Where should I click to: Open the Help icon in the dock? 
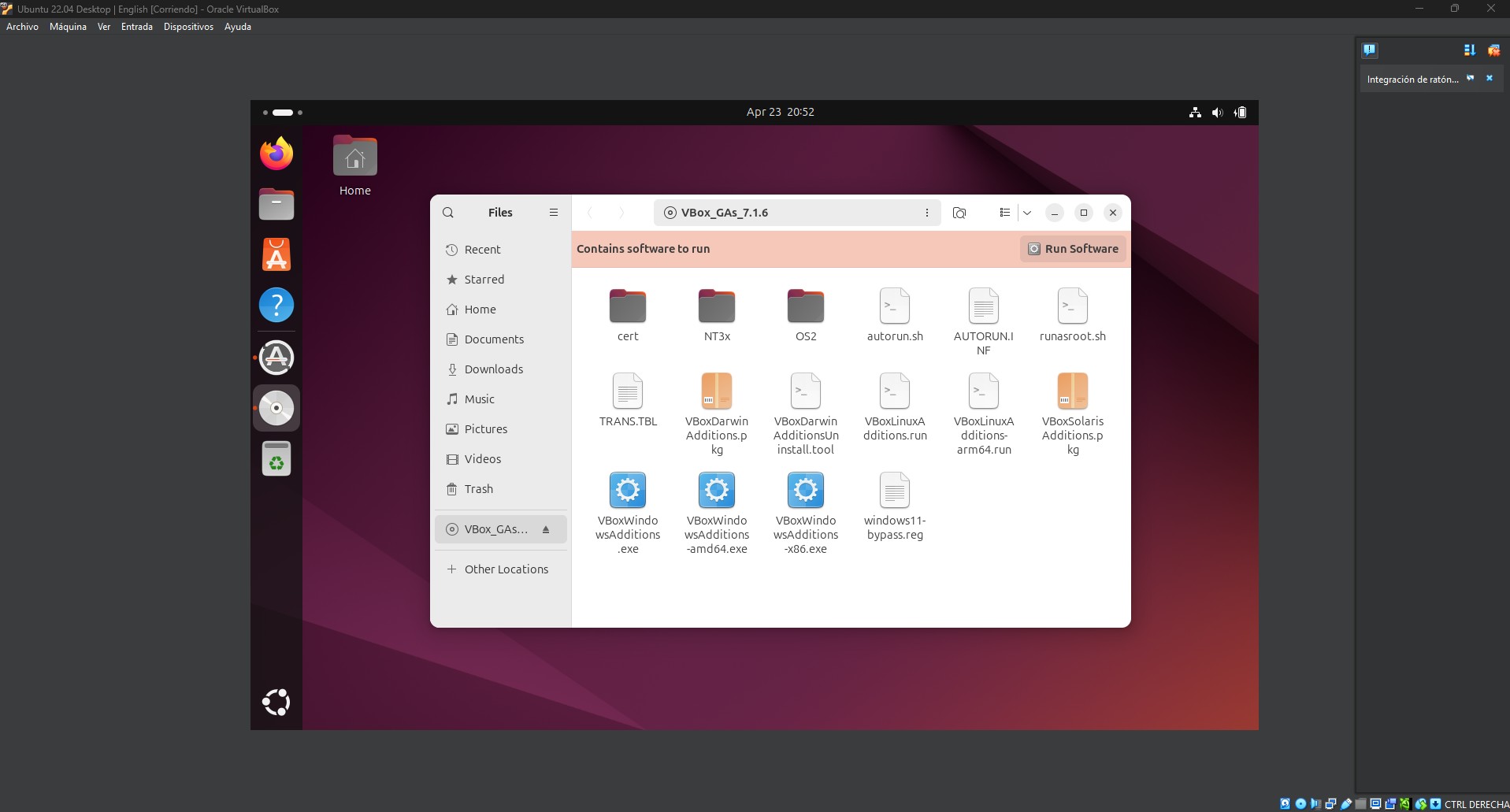point(276,305)
